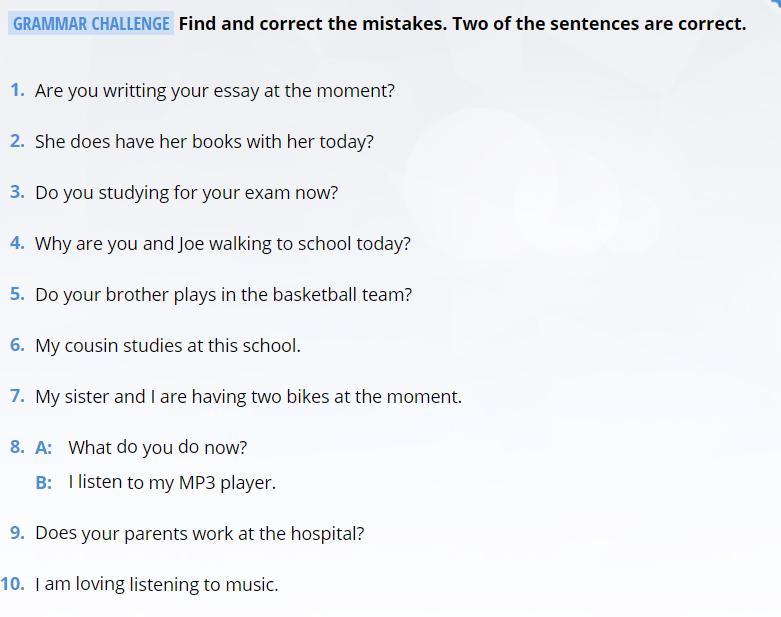Click sentence 'Do your brother plays in the basketball team?'
The width and height of the screenshot is (781, 617).
click(x=223, y=295)
